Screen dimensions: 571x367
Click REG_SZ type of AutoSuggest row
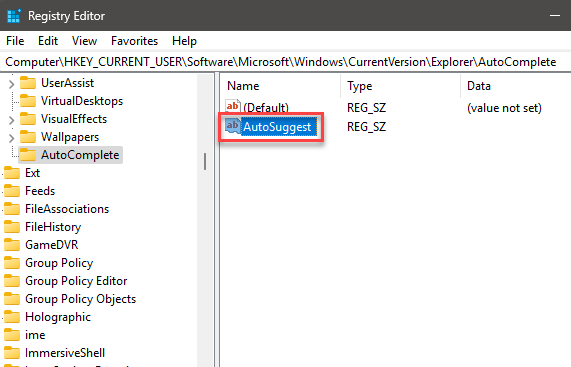(x=366, y=127)
